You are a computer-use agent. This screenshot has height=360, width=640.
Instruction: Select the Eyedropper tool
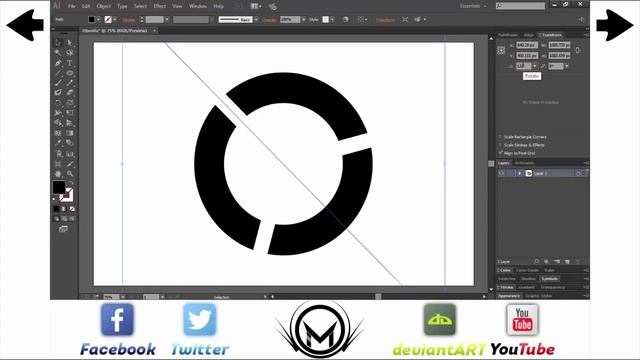tap(58, 143)
